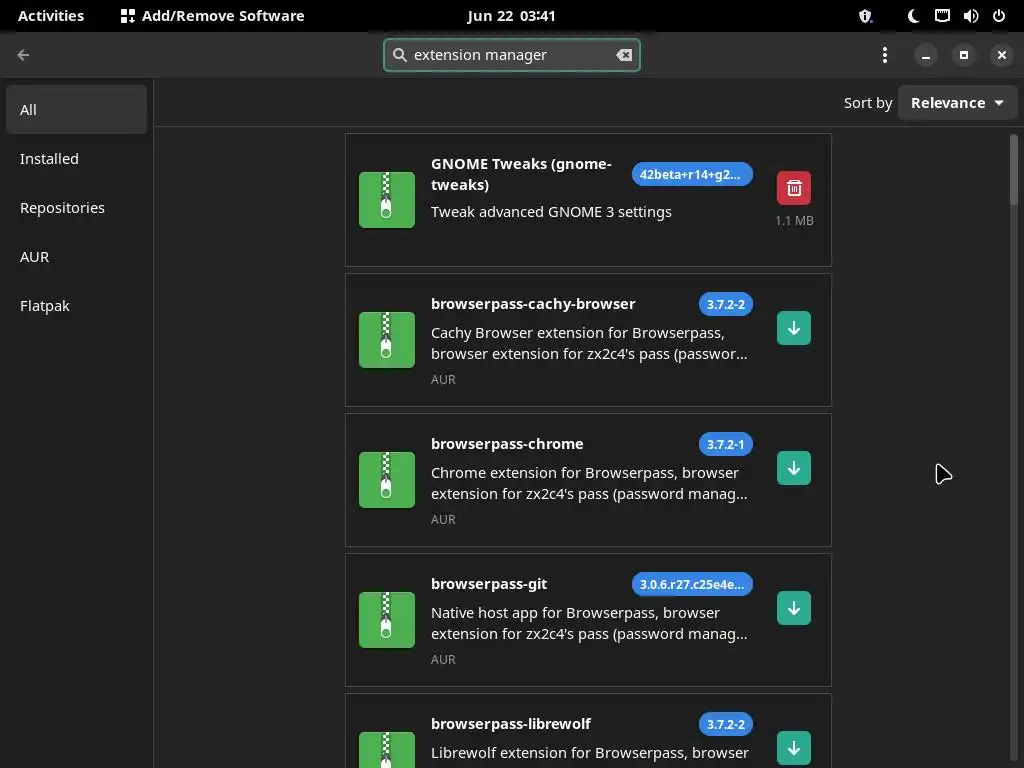
Task: Open the Jun 22 03:41 clock menu
Action: 511,16
